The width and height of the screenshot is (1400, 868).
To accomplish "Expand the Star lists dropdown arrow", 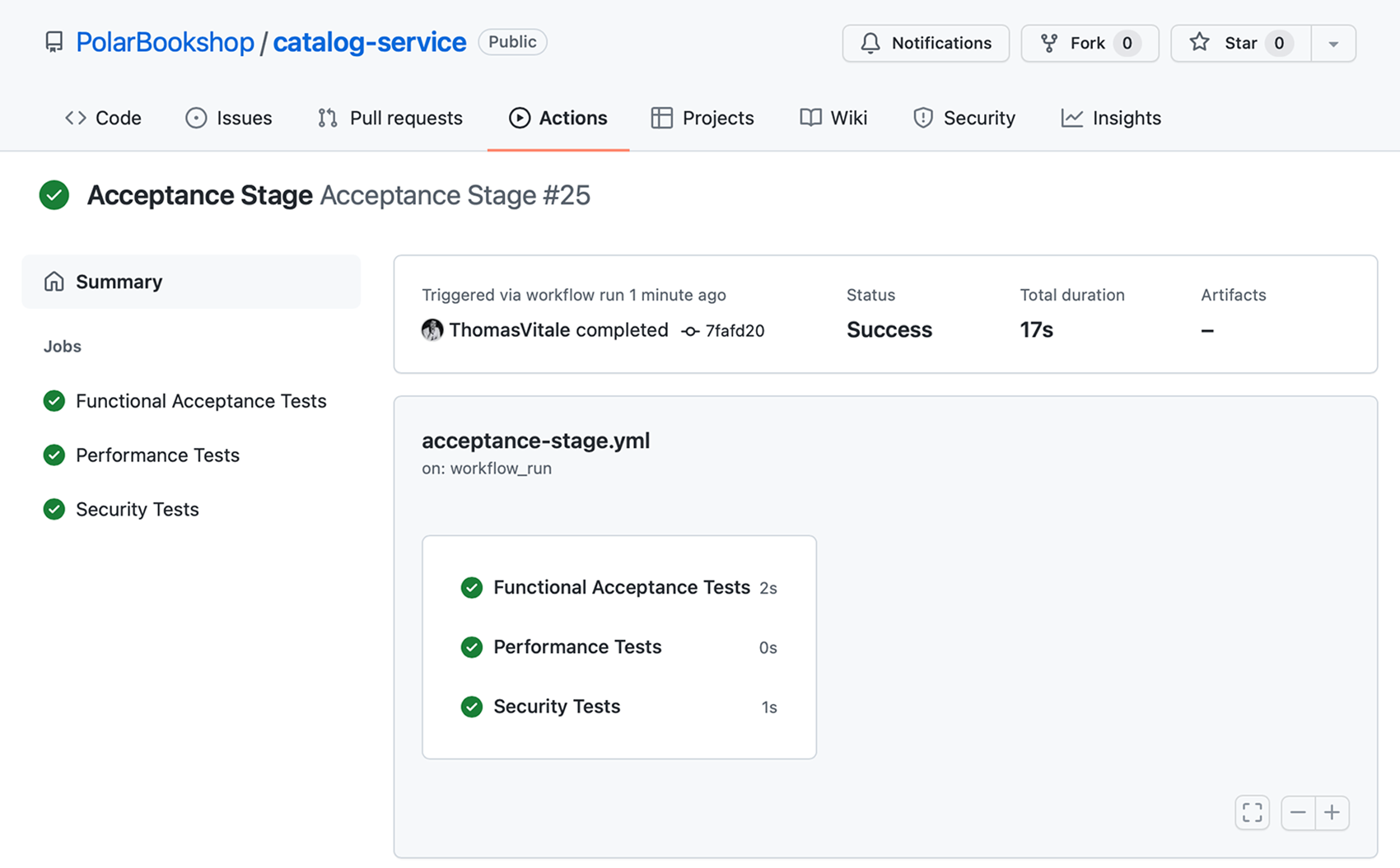I will click(x=1333, y=43).
